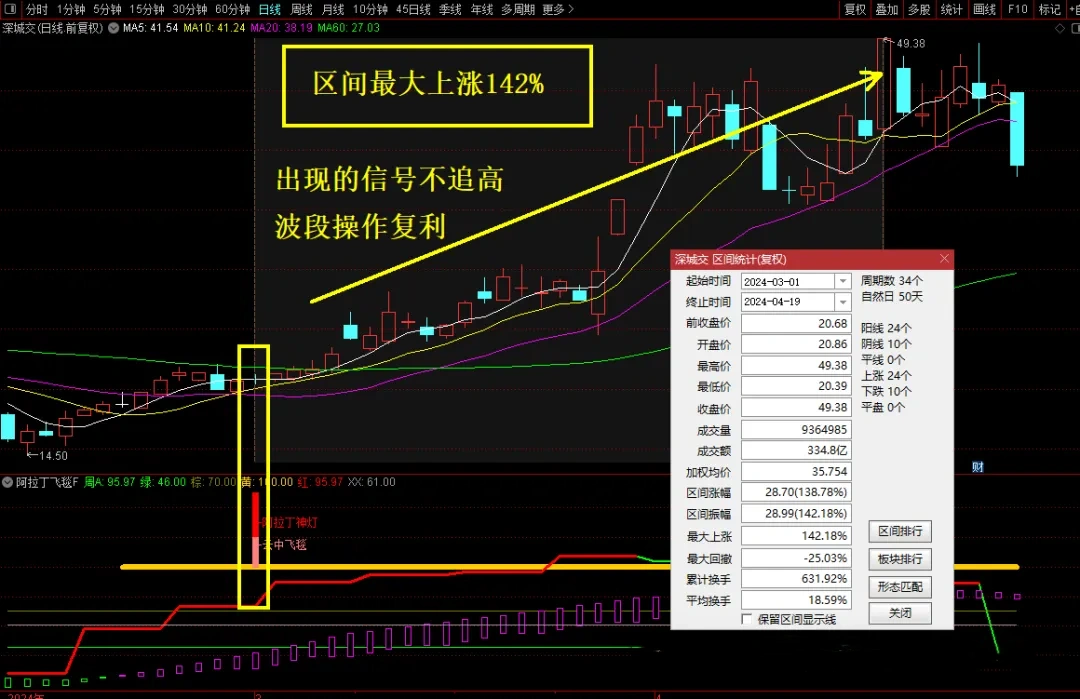Click the round arrow icon beside 深城交 title
Viewport: 1080px width, 699px height.
pyautogui.click(x=111, y=28)
